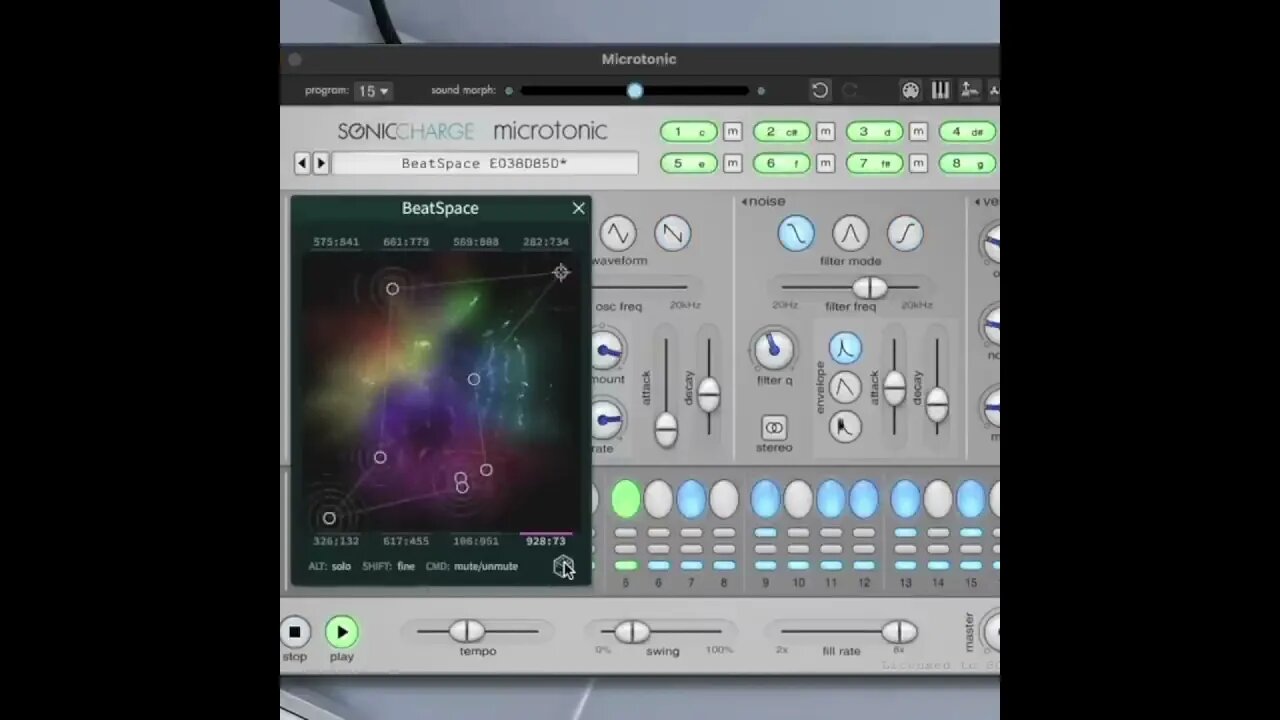Select the bottom noise envelope shape
This screenshot has height=720, width=1280.
[x=845, y=427]
